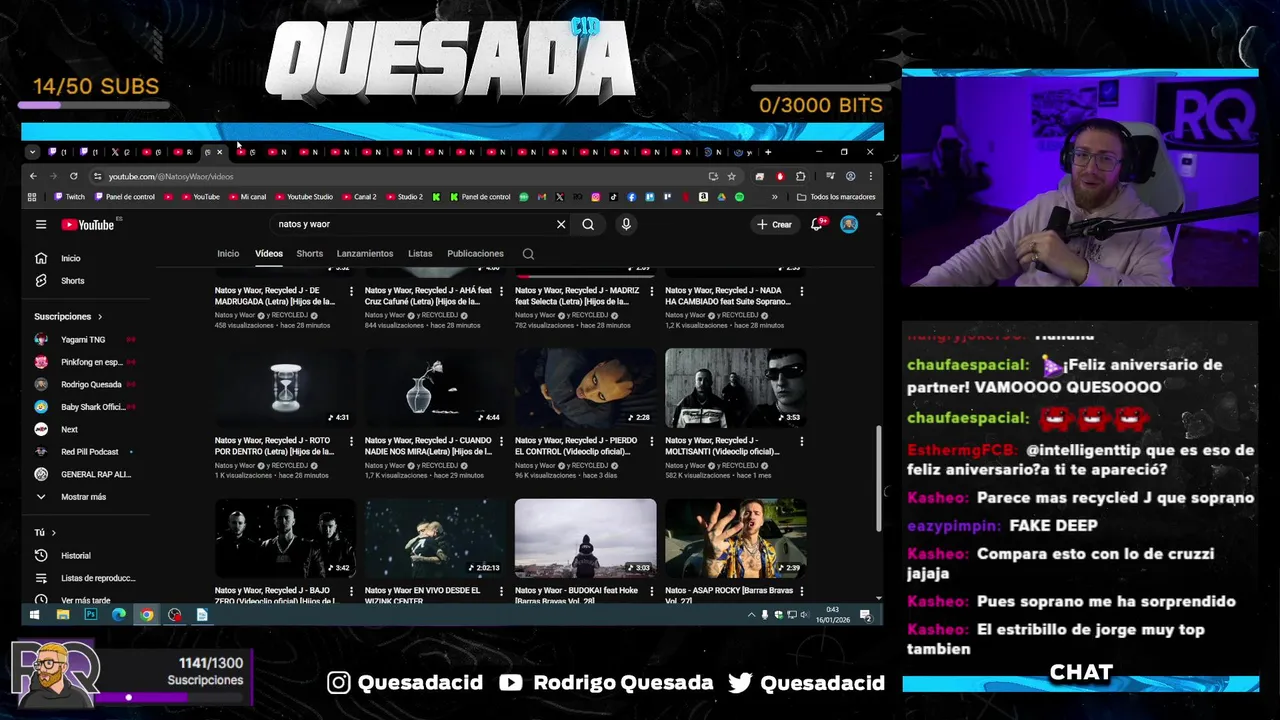Start voice search with the microphone icon
The image size is (1280, 720).
tap(626, 225)
